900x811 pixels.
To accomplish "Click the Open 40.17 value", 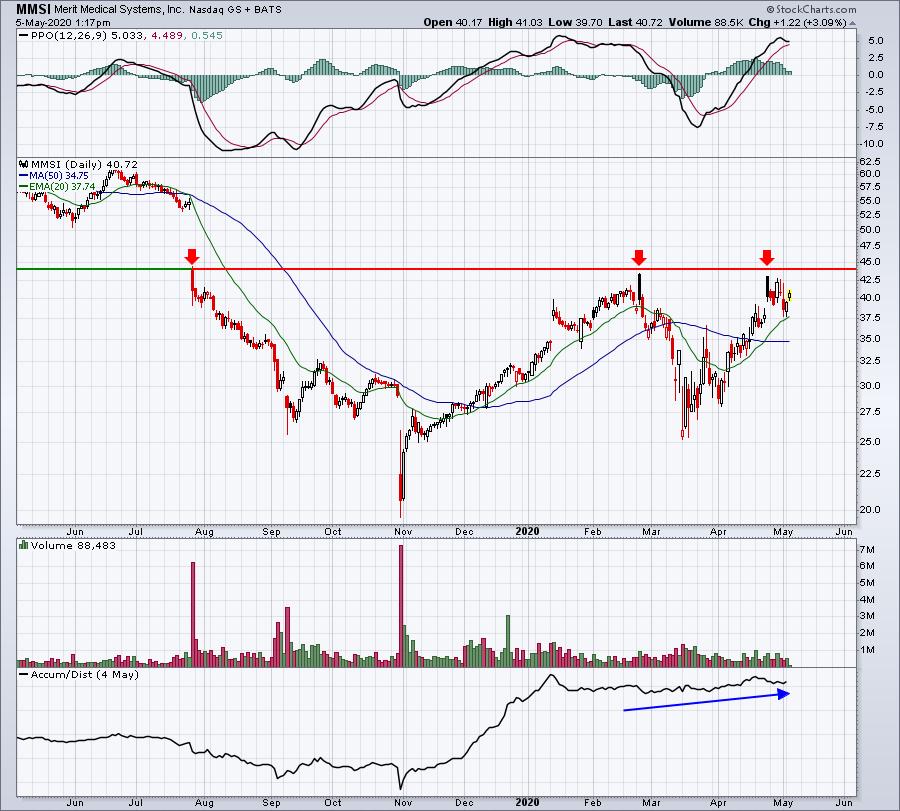I will point(454,22).
